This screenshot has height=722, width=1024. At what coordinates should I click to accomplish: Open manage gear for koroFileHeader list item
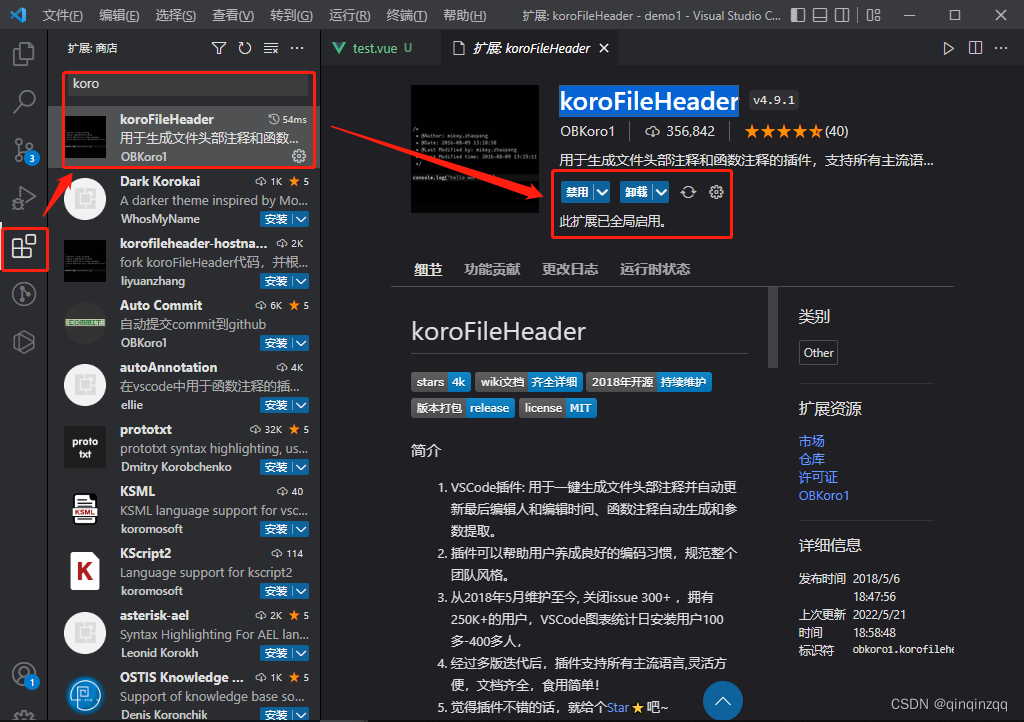tap(299, 156)
